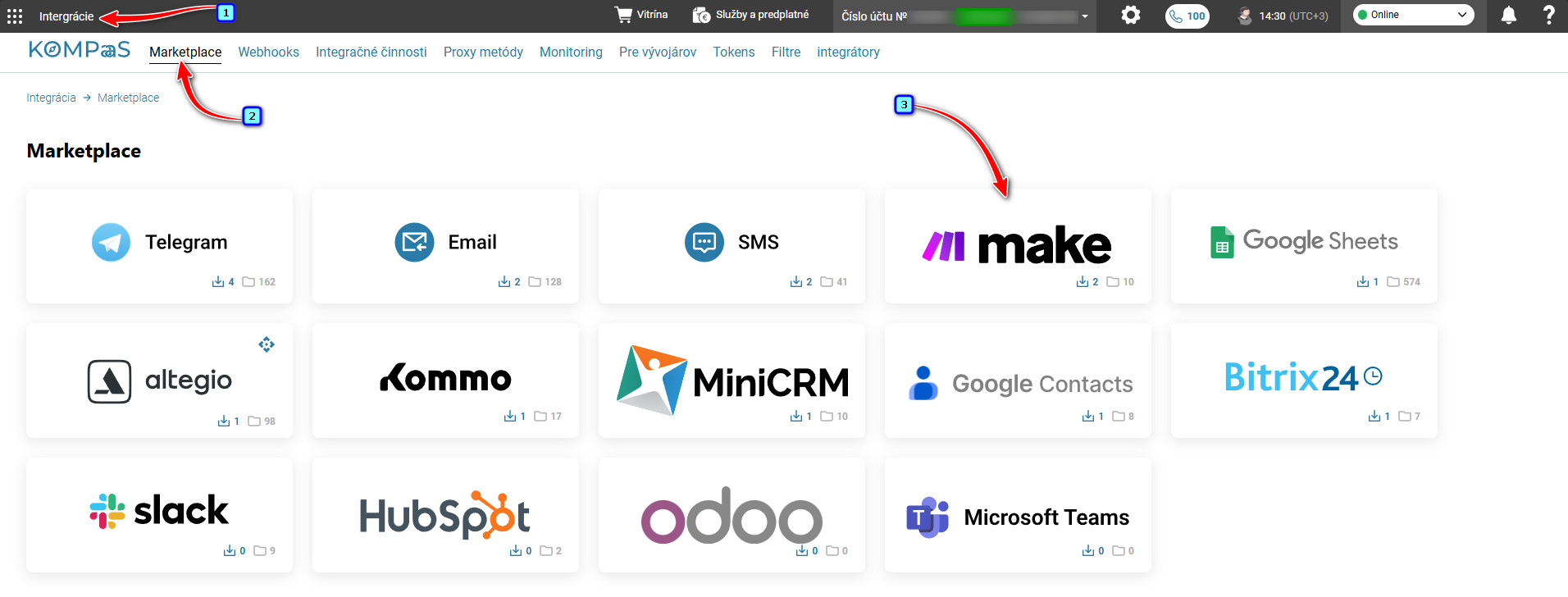1568x597 pixels.
Task: Click the phone counter badge showing 100
Action: coord(1187,16)
